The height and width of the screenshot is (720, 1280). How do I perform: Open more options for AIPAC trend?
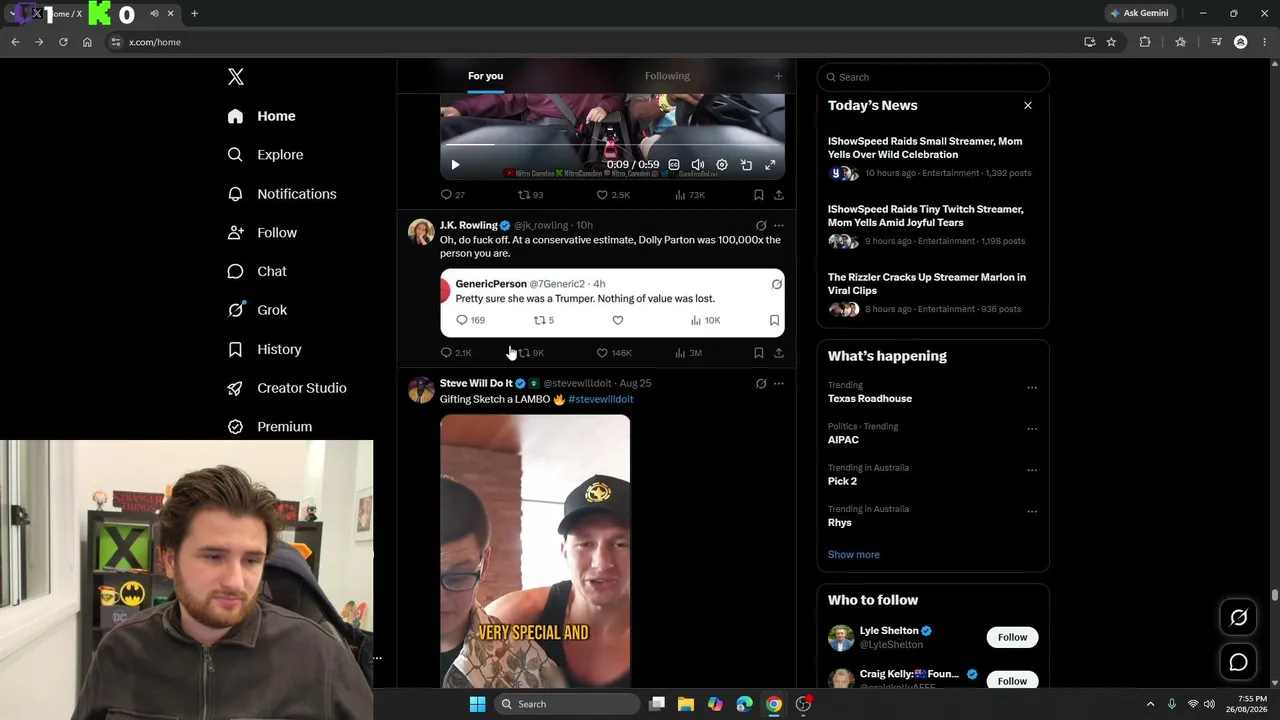point(1032,429)
